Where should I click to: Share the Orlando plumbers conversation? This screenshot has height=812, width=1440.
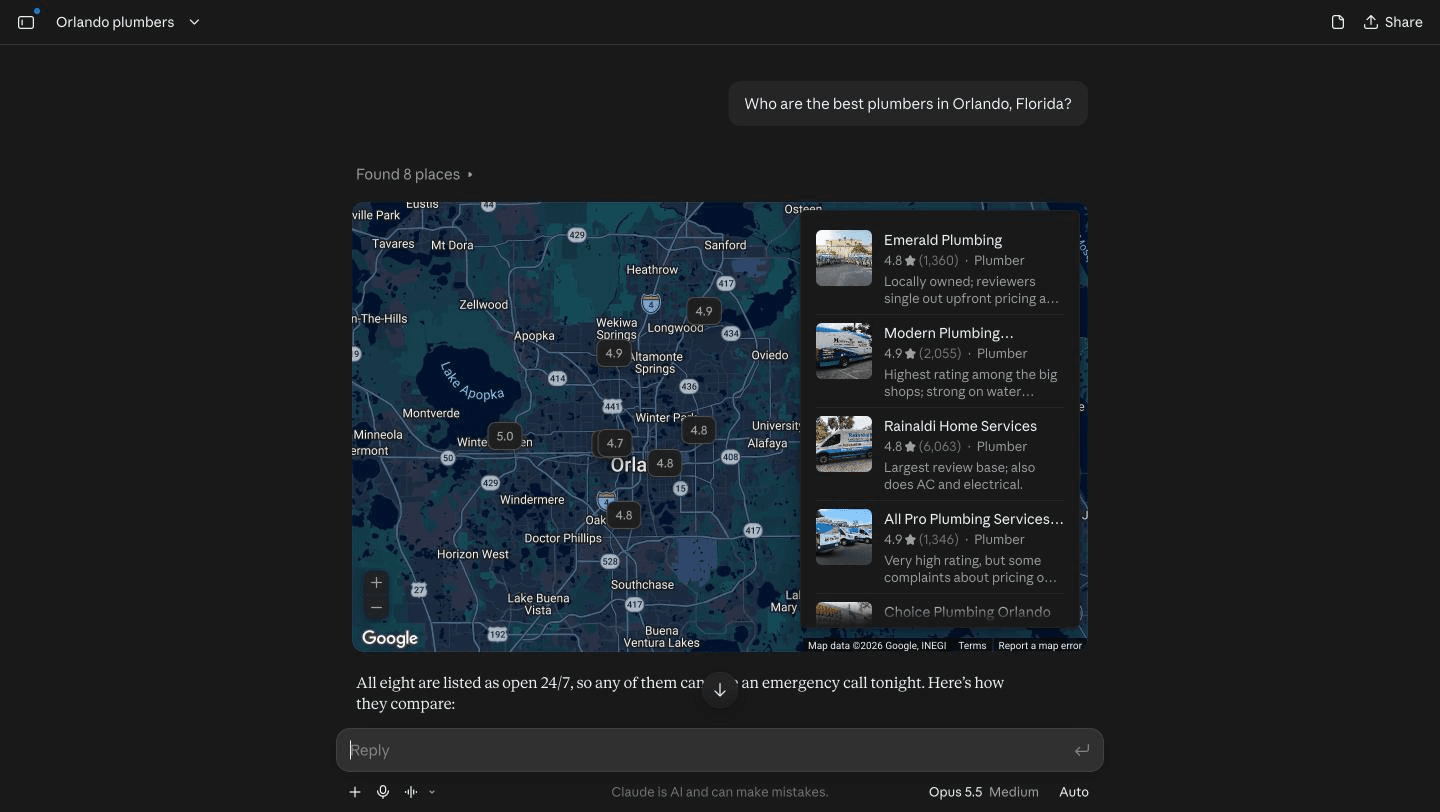(1393, 22)
